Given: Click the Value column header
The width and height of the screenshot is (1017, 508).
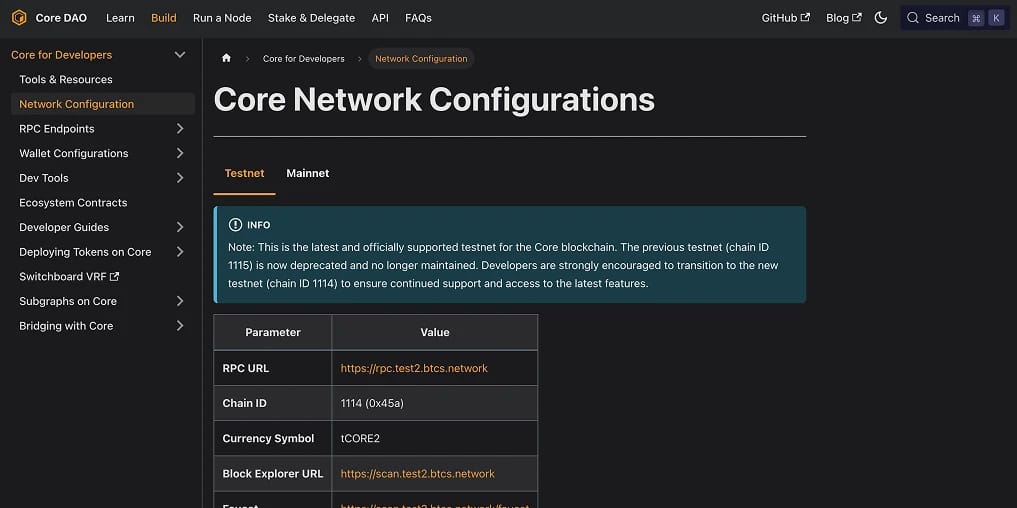Looking at the screenshot, I should pyautogui.click(x=435, y=332).
